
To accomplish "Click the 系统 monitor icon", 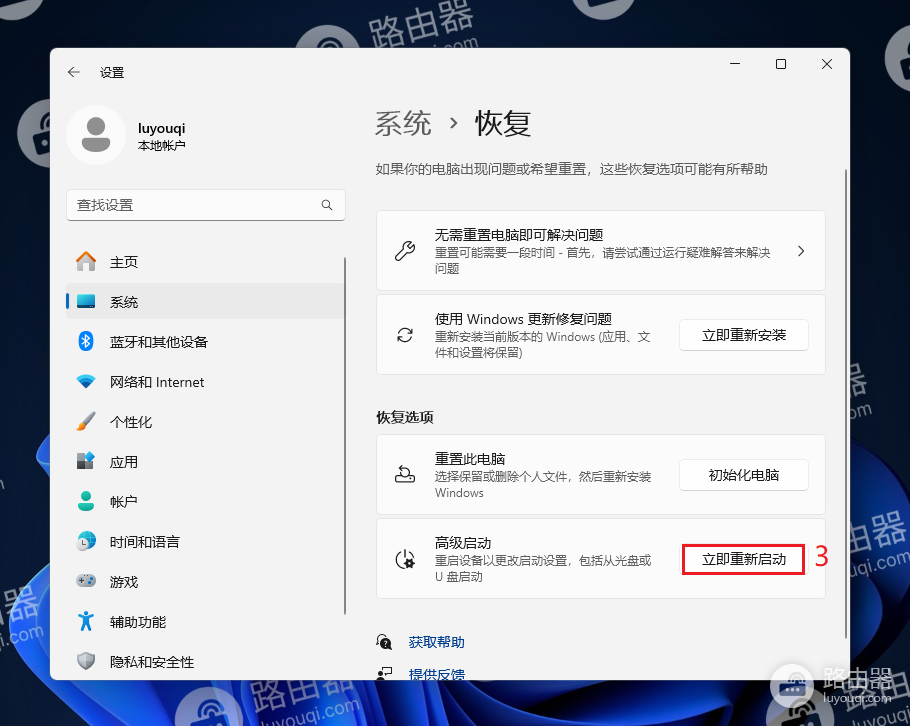I will pos(86,301).
